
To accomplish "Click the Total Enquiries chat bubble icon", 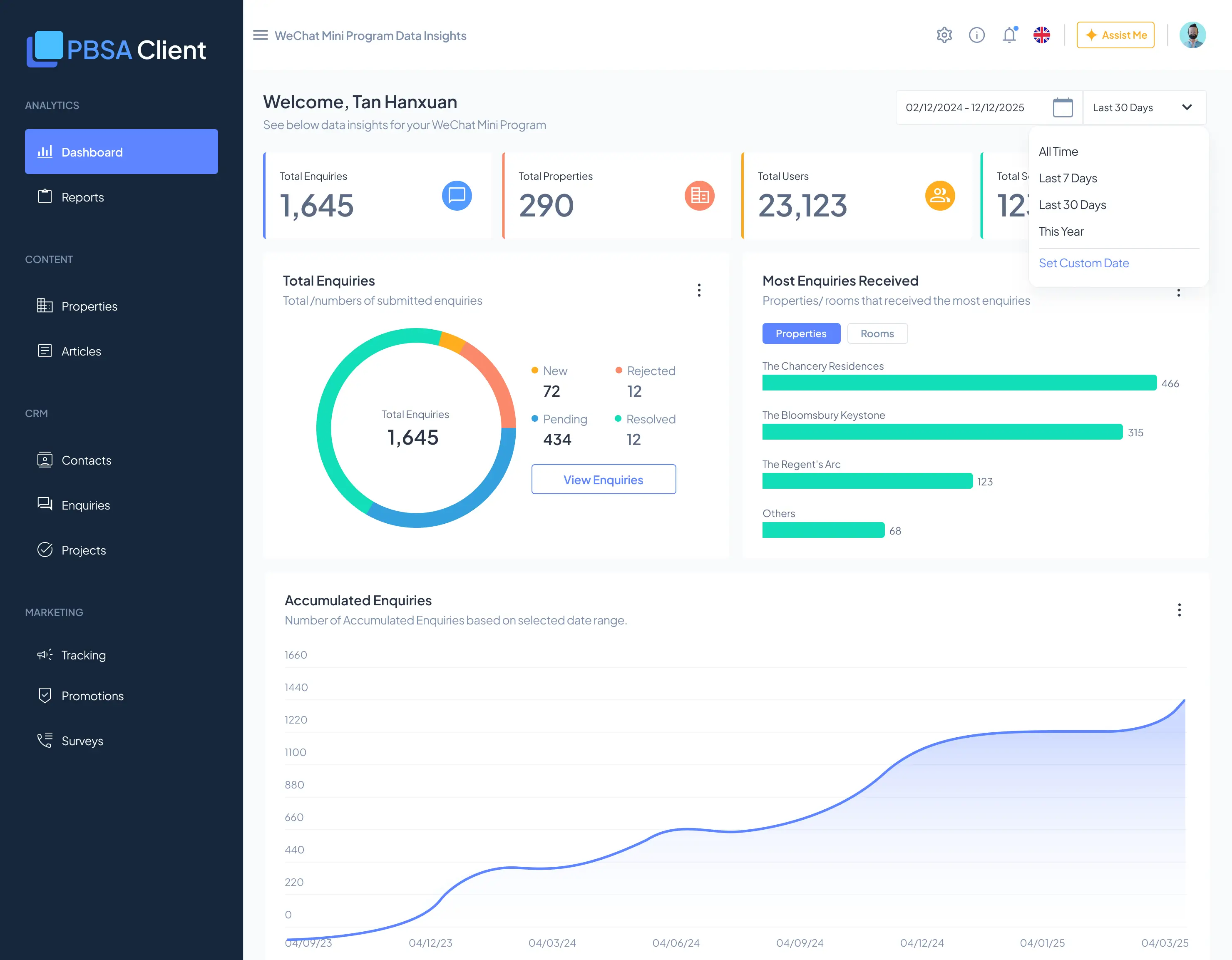I will click(457, 195).
